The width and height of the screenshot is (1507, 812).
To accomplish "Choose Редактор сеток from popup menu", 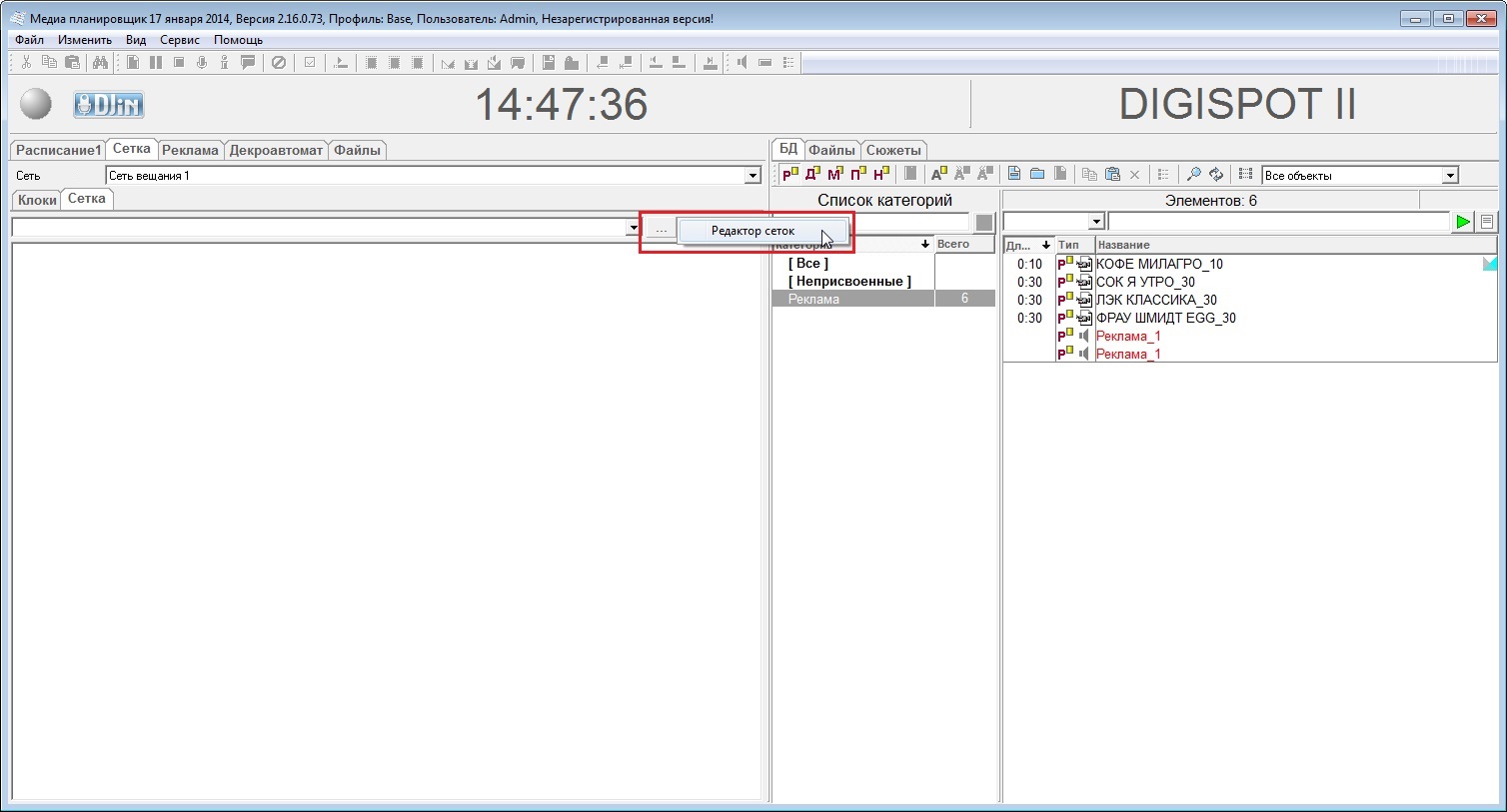I will coord(763,231).
